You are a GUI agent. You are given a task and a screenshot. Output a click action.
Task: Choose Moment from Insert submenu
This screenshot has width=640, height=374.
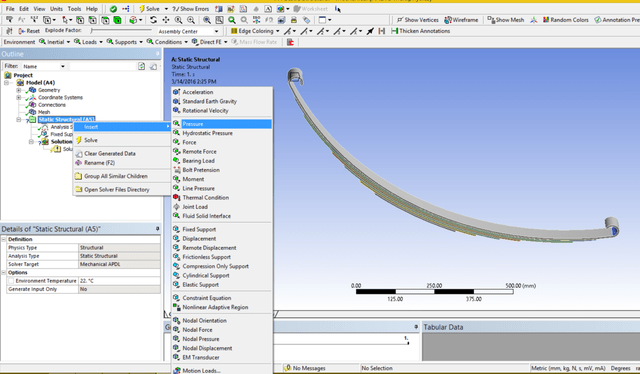click(x=222, y=179)
